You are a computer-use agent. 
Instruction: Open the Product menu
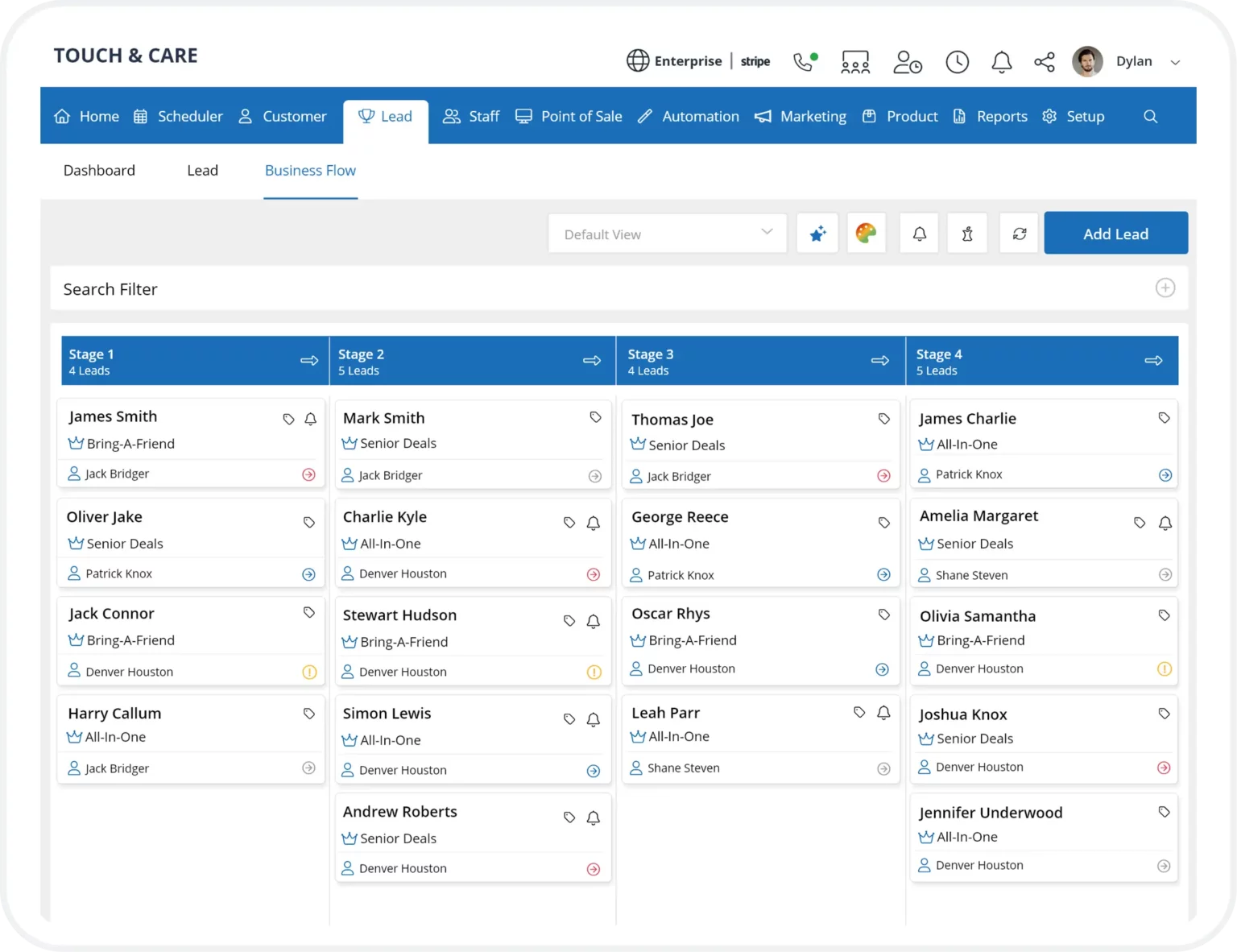(x=900, y=117)
